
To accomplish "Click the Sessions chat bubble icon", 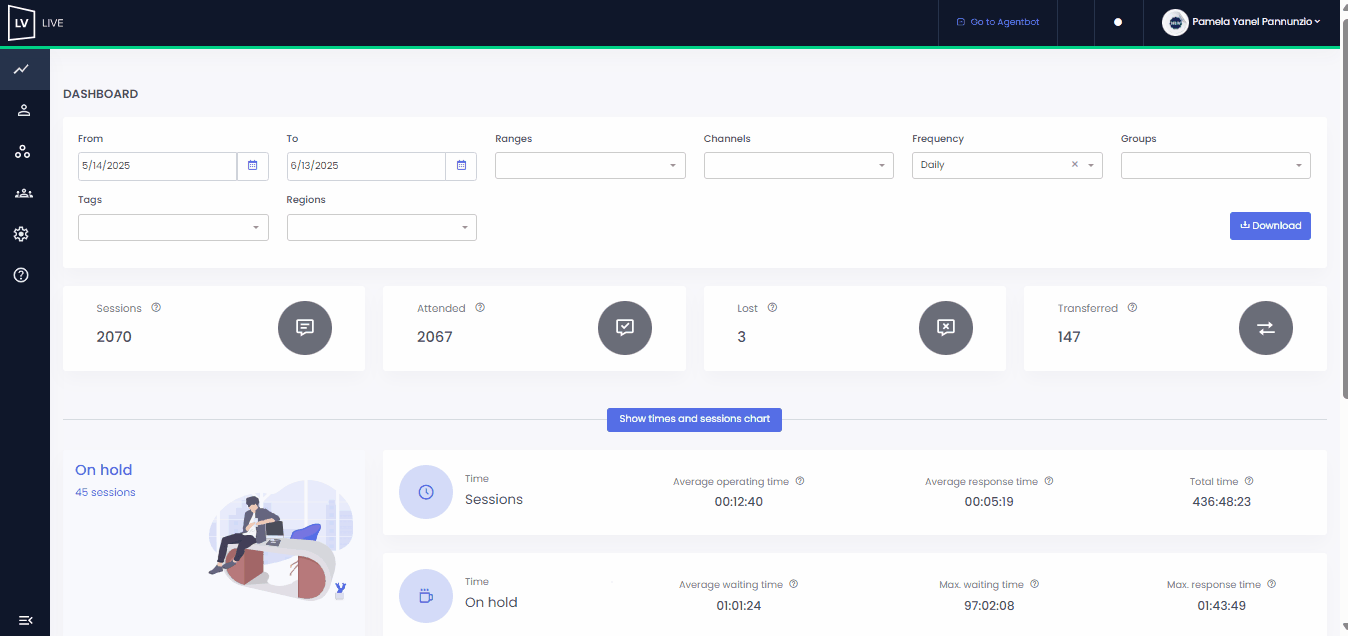I will tap(305, 327).
